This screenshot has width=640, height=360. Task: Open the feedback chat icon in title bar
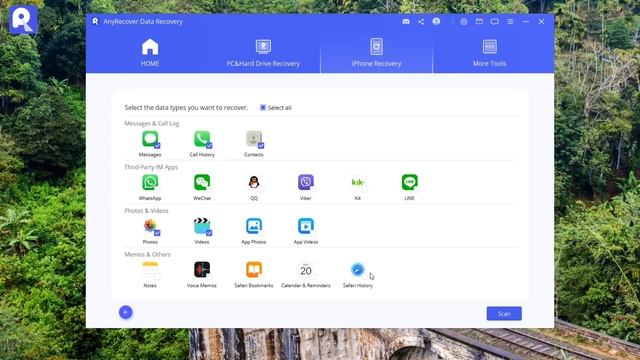(495, 22)
